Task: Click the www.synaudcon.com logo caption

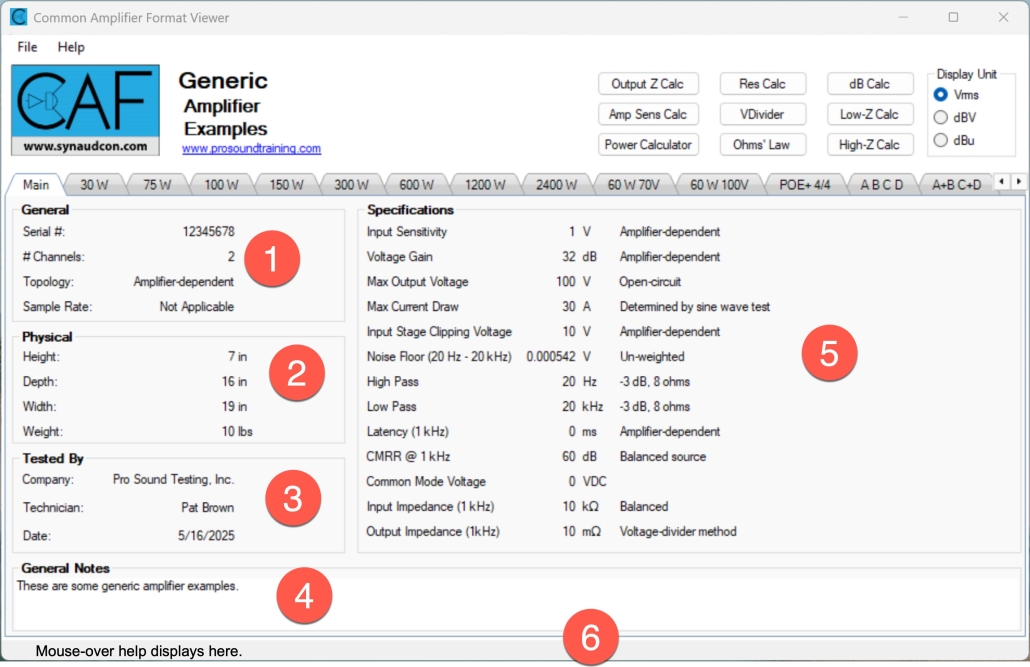Action: click(85, 147)
